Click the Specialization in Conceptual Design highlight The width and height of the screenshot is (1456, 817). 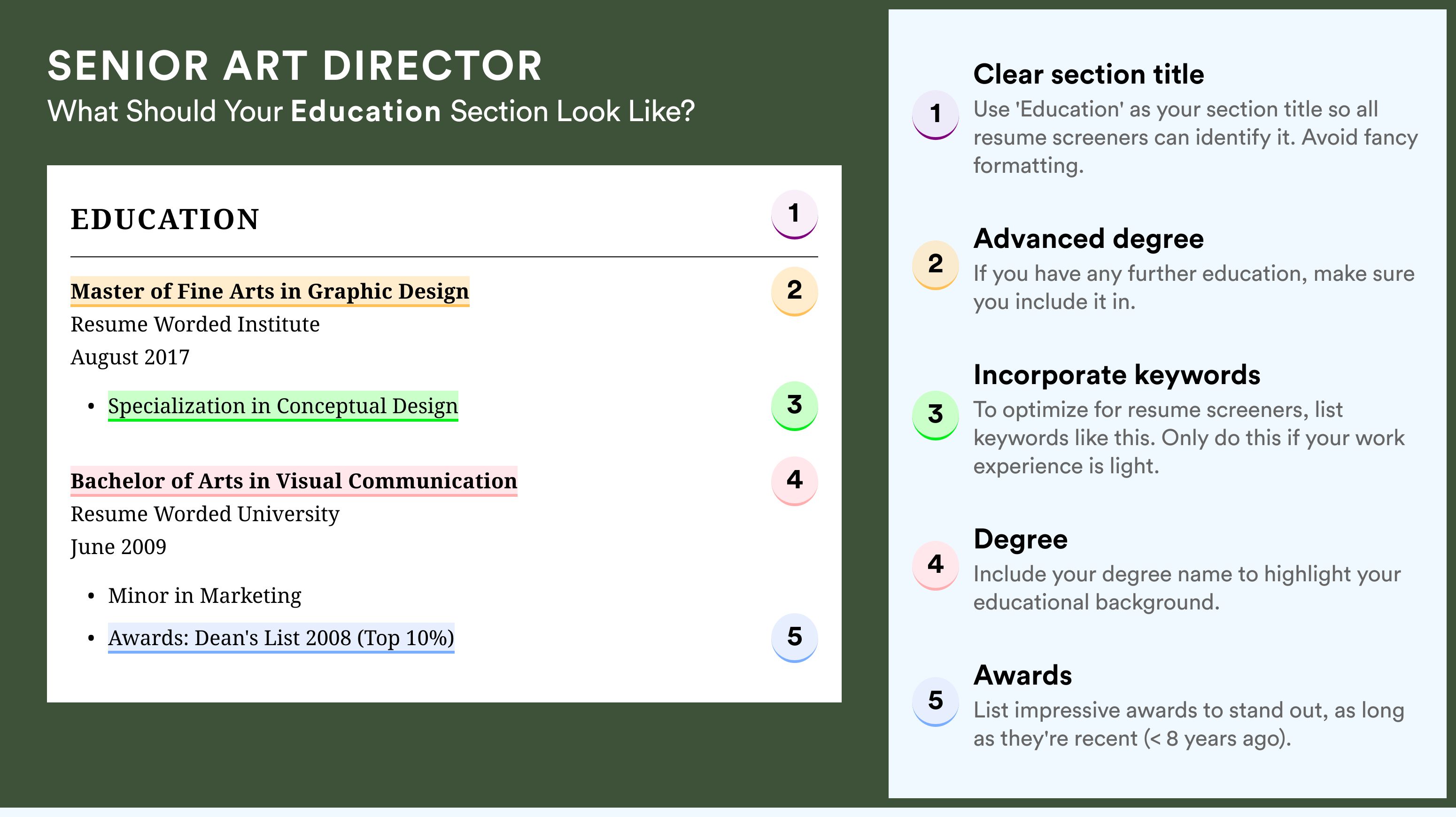click(283, 406)
